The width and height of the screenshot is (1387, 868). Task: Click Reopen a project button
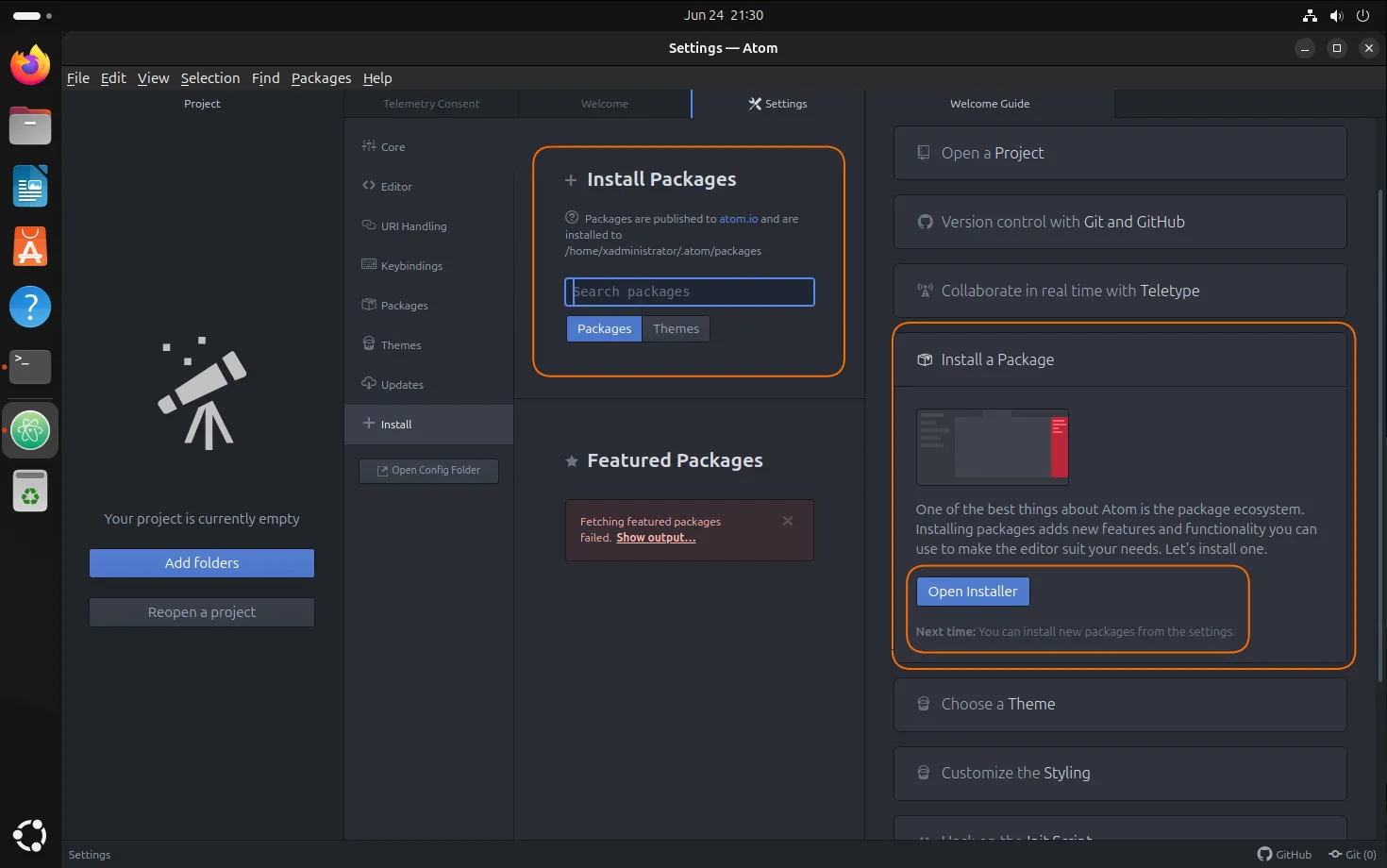(202, 612)
